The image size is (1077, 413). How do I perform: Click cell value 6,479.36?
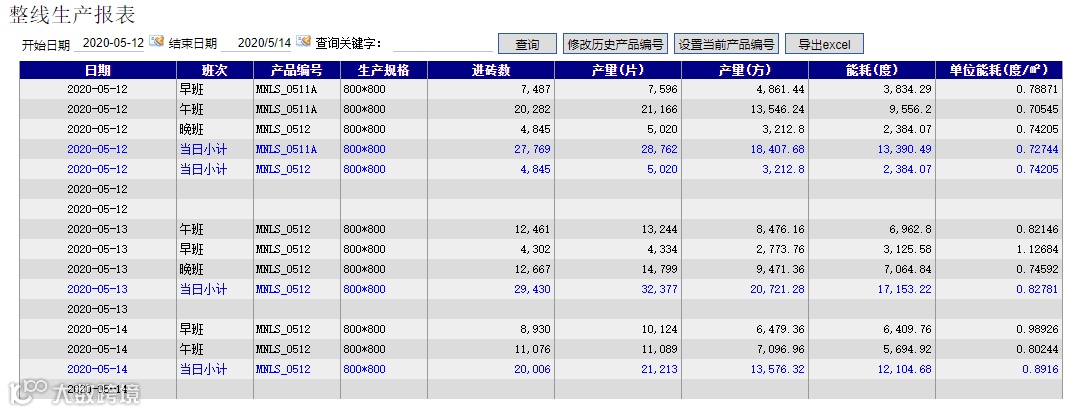778,329
